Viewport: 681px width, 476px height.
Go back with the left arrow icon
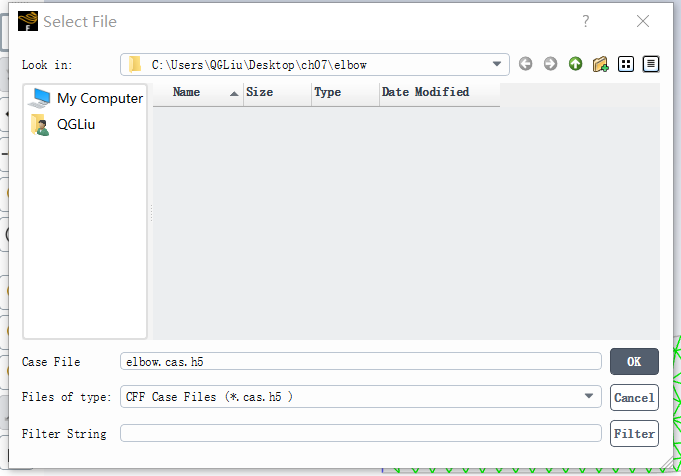coord(526,64)
